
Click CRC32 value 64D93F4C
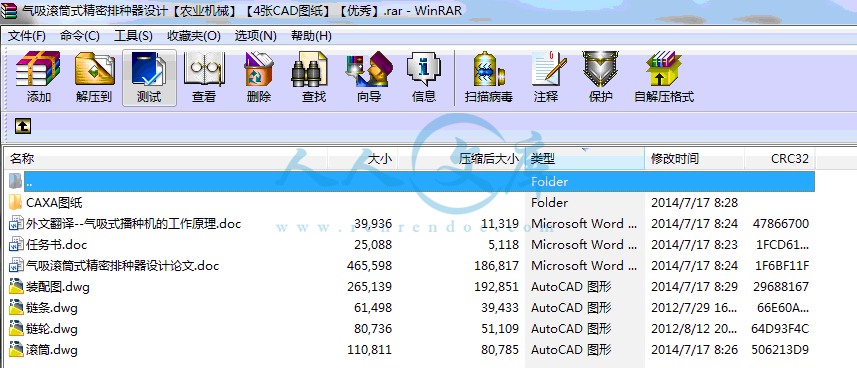(x=780, y=329)
